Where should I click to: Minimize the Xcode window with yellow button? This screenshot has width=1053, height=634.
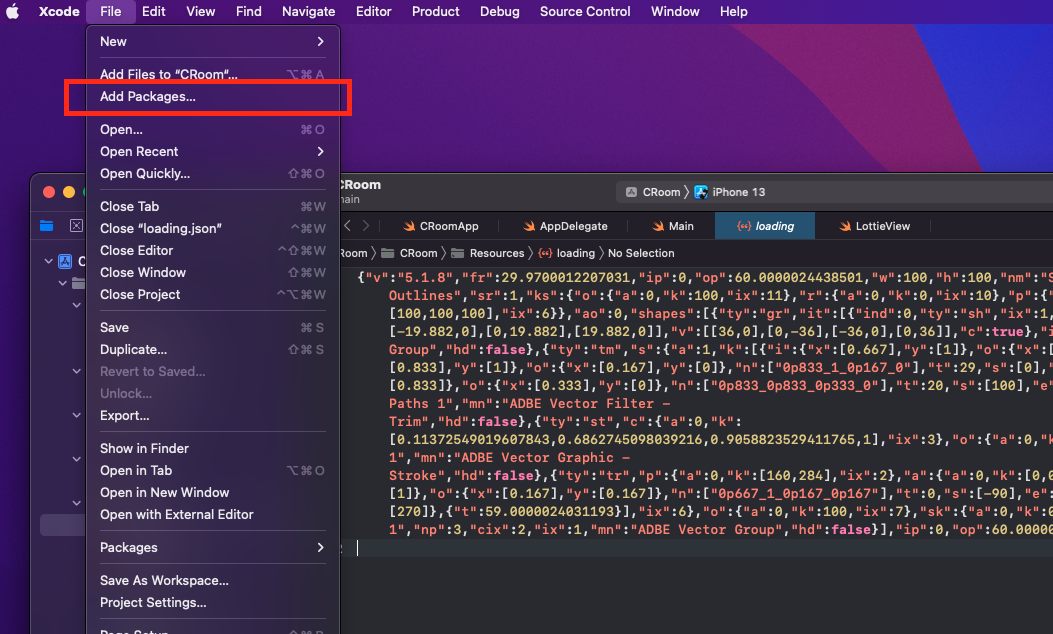tap(68, 192)
